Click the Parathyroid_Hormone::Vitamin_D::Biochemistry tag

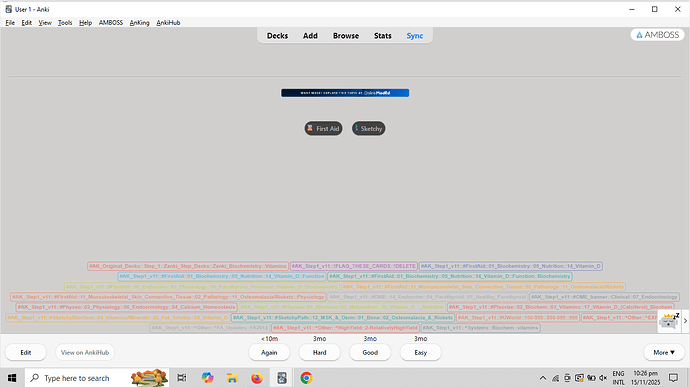(x=202, y=287)
